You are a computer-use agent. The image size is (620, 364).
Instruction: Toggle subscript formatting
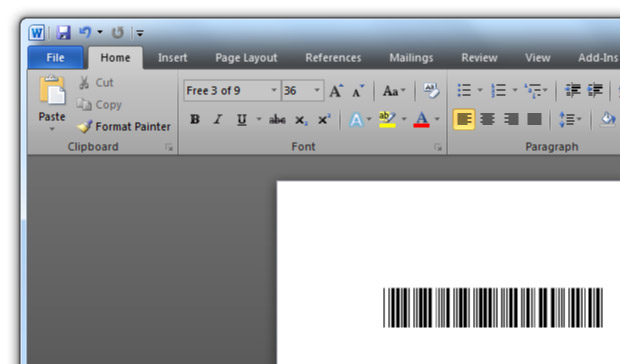click(x=301, y=120)
